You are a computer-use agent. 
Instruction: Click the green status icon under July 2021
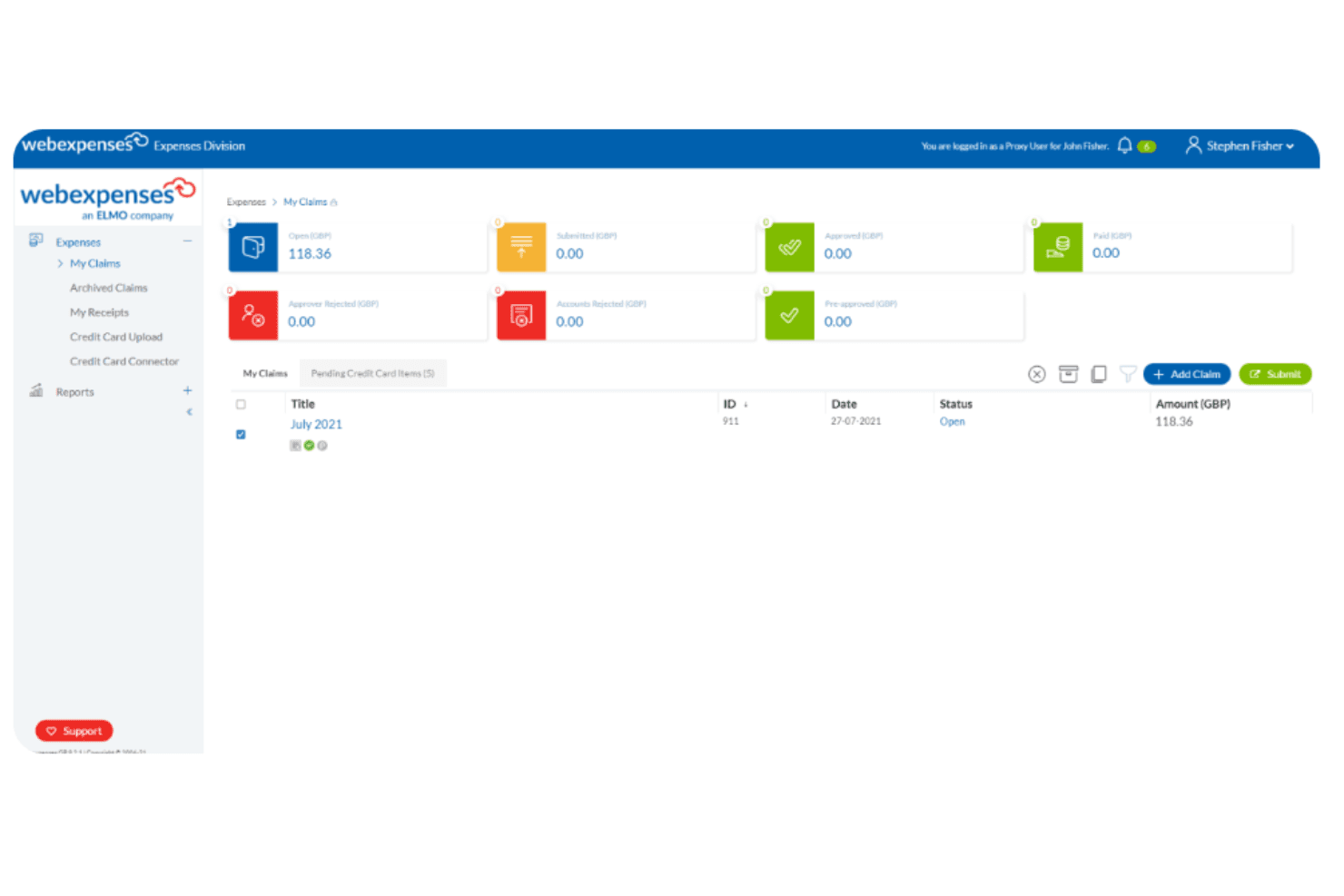309,446
